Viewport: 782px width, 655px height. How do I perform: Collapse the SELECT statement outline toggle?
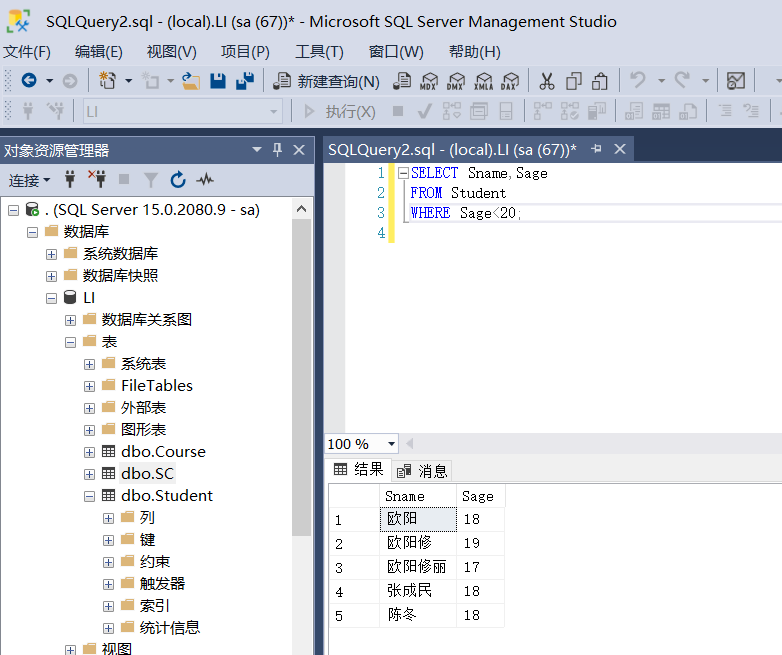(x=403, y=173)
